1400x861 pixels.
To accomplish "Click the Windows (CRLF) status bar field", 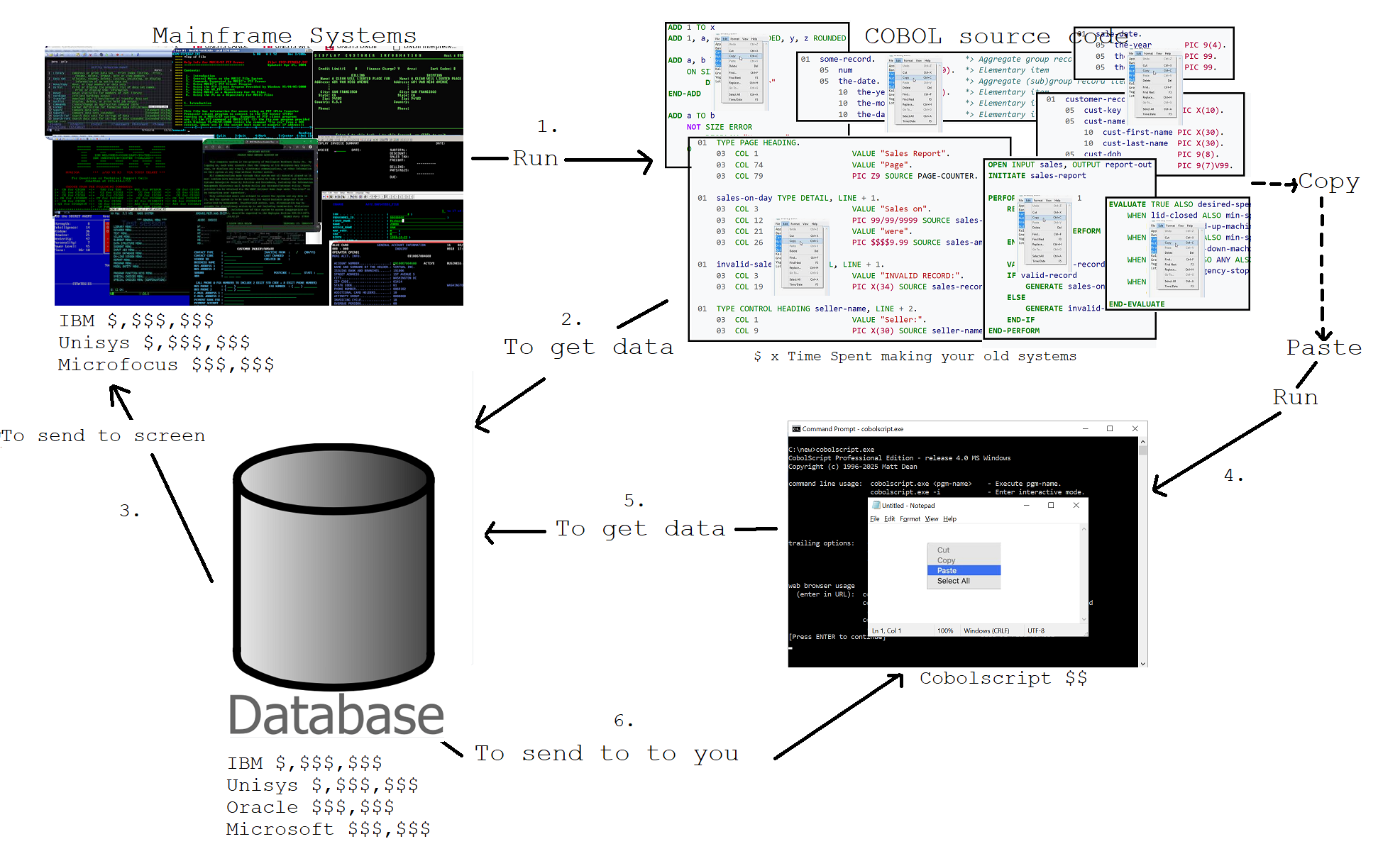I will pyautogui.click(x=986, y=631).
